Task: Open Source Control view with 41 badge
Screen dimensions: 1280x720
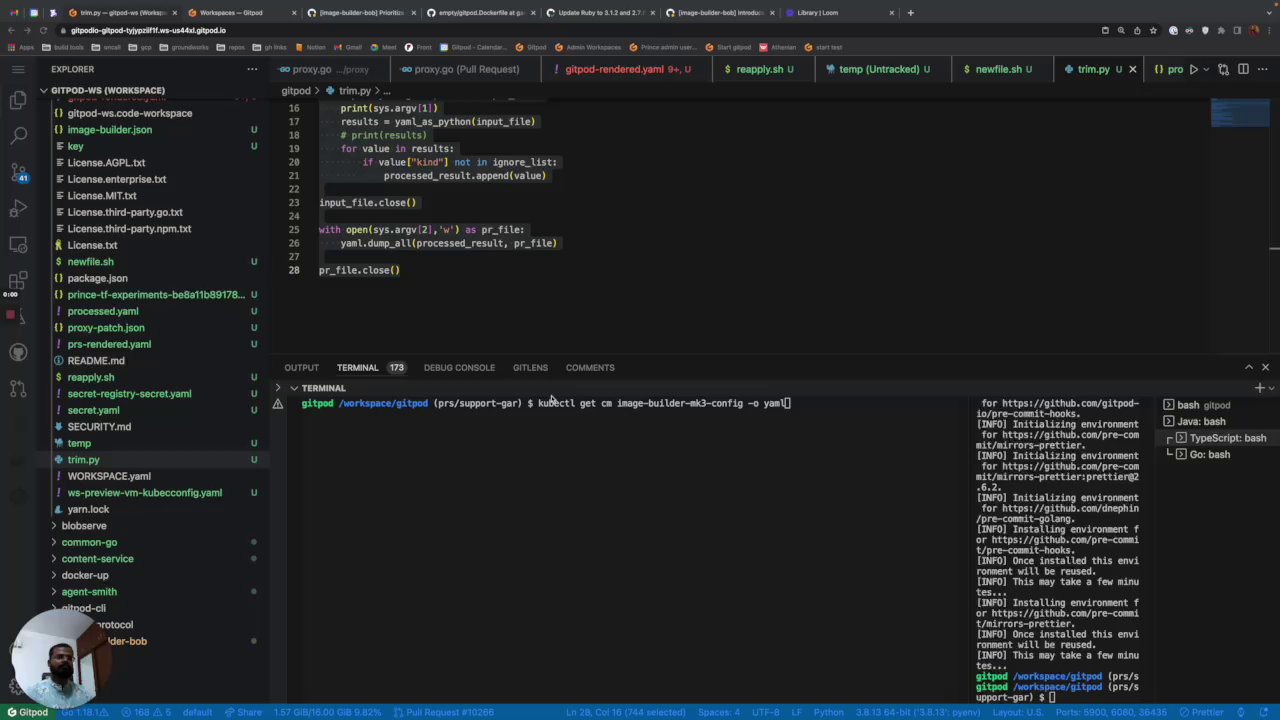Action: click(x=18, y=172)
